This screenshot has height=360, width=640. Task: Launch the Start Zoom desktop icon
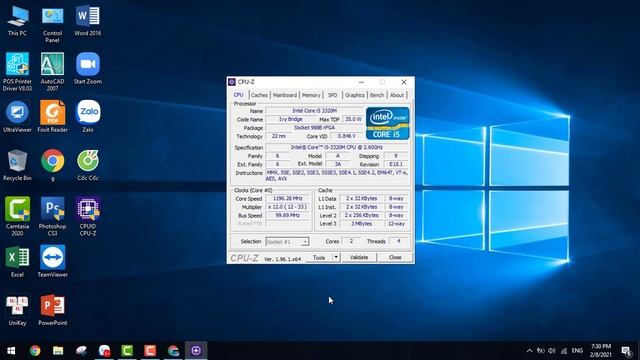click(x=88, y=69)
